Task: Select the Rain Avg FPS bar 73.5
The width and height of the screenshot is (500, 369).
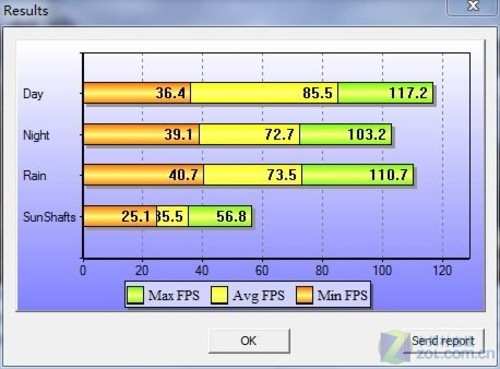Action: pyautogui.click(x=253, y=175)
